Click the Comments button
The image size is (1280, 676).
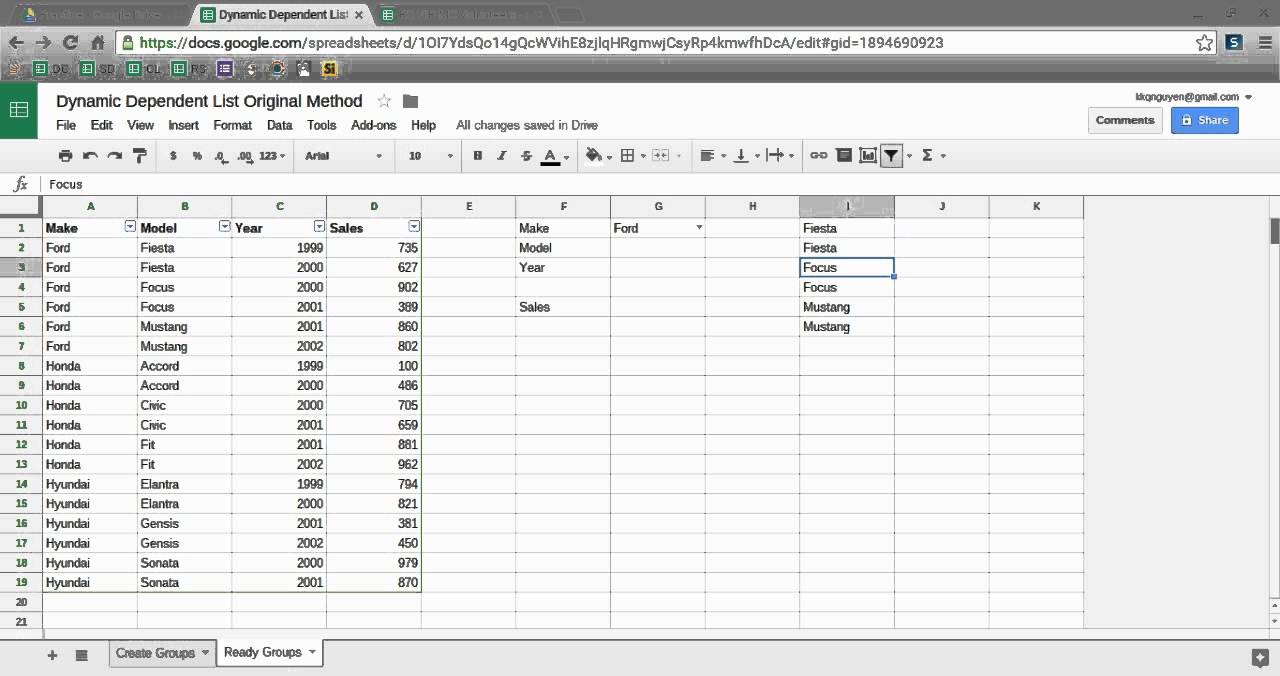(x=1124, y=120)
